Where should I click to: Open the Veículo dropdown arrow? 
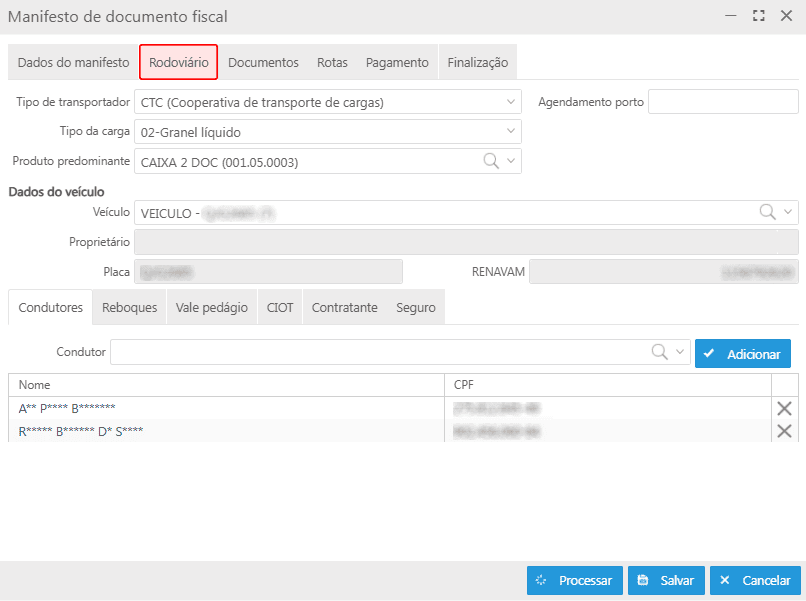point(787,211)
